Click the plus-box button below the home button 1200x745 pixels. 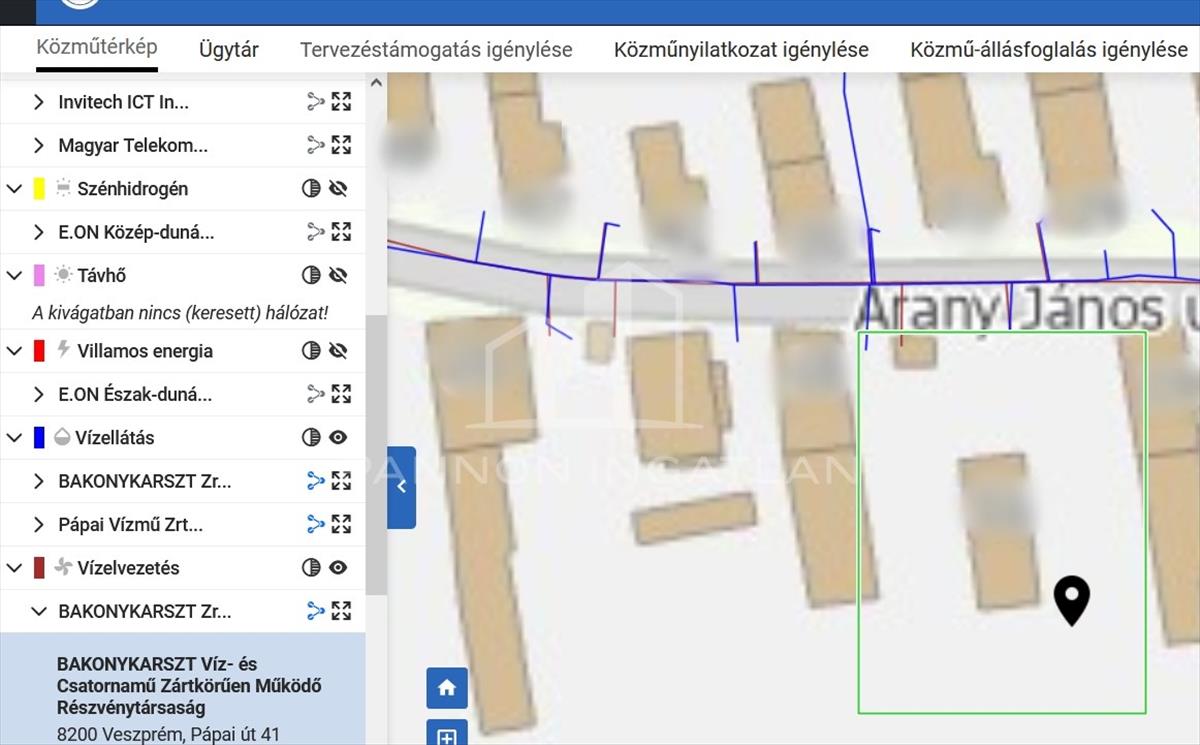(x=447, y=735)
